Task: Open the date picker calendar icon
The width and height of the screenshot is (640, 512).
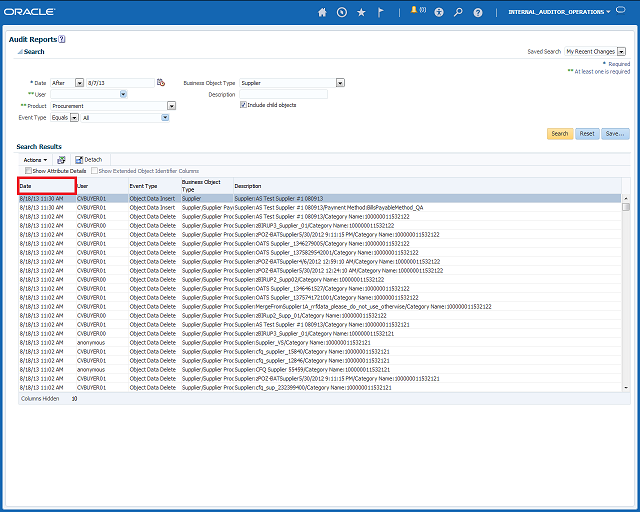Action: click(161, 82)
